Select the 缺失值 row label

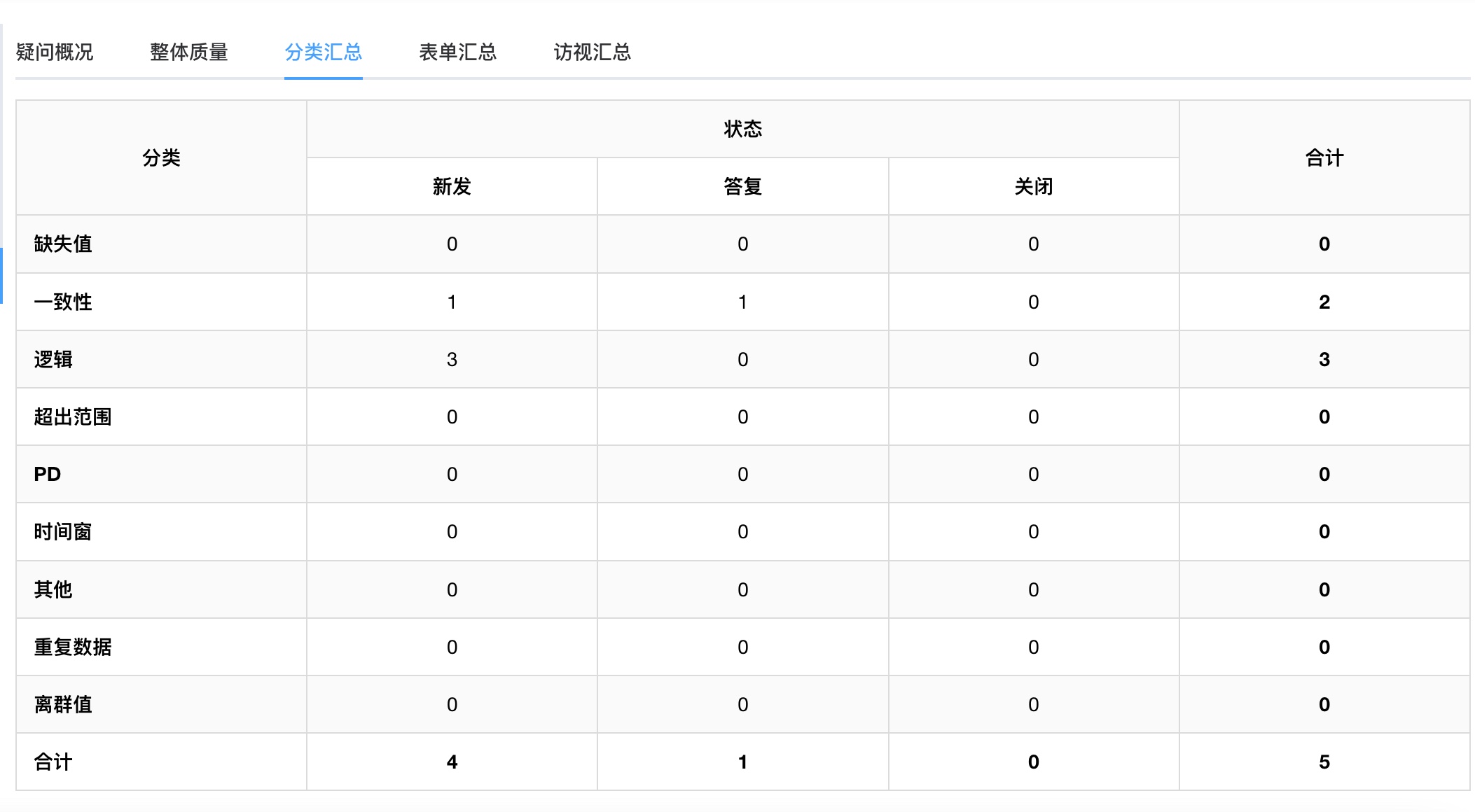(61, 244)
